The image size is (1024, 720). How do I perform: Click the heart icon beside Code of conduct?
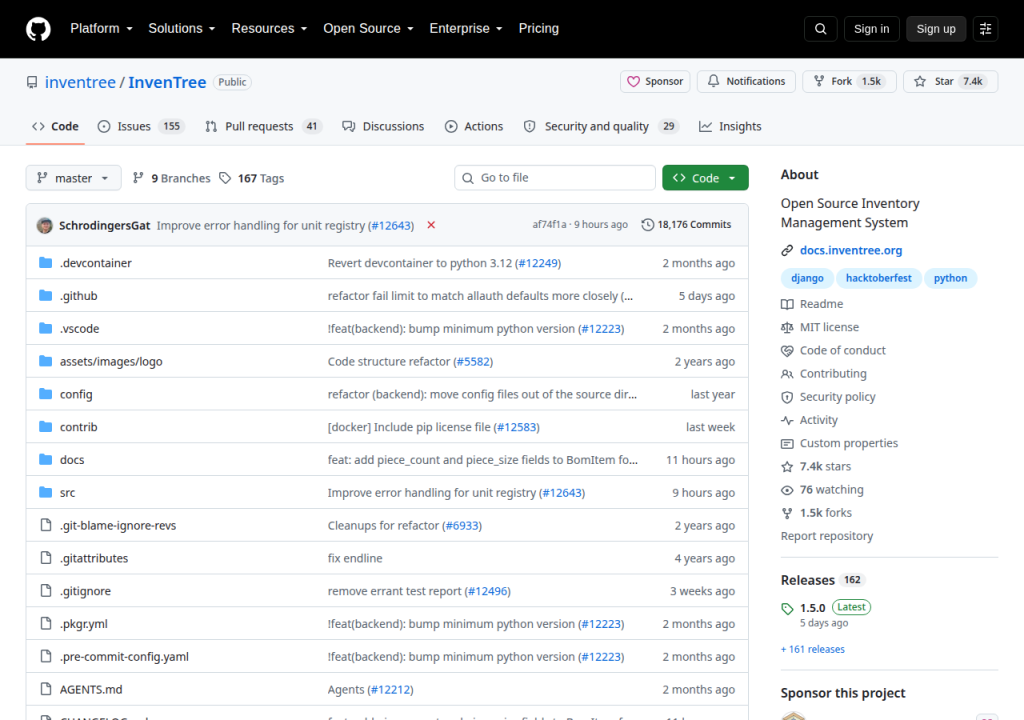pyautogui.click(x=787, y=350)
